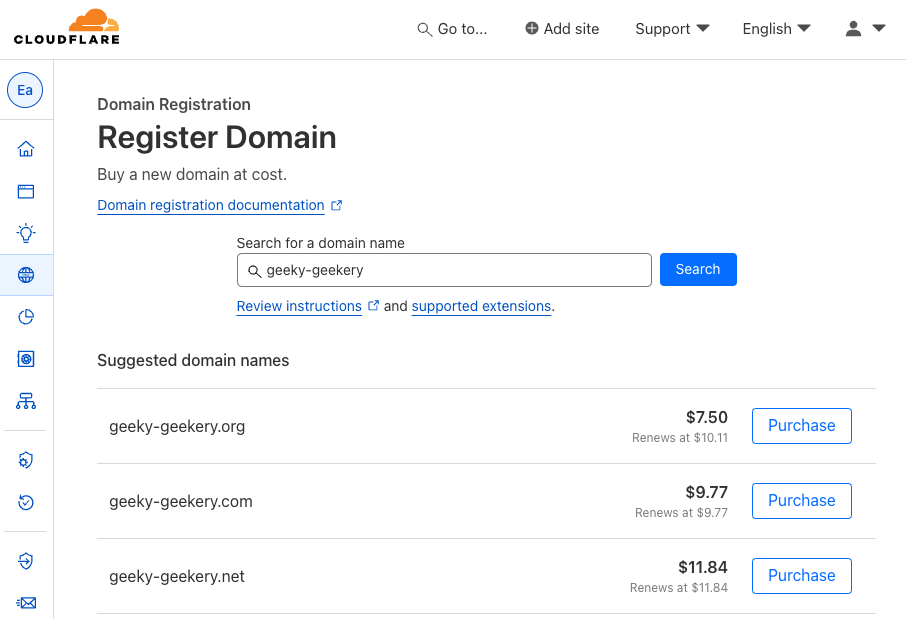Click the envelope Email icon in sidebar
The width and height of the screenshot is (906, 619).
[x=26, y=602]
